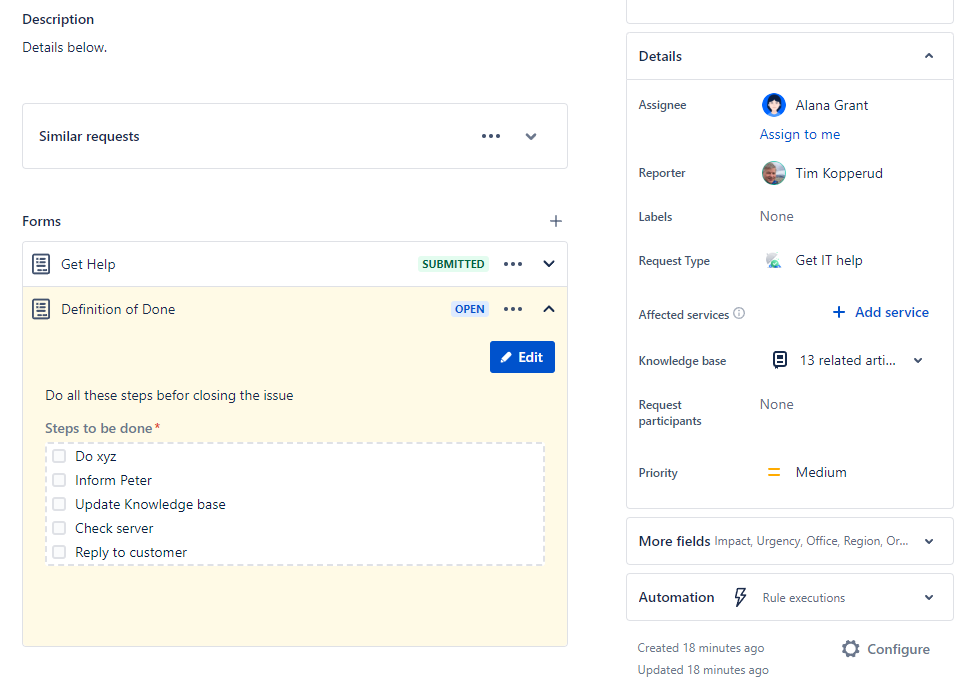Click the Definition of Done title
This screenshot has width=964, height=679.
click(118, 309)
